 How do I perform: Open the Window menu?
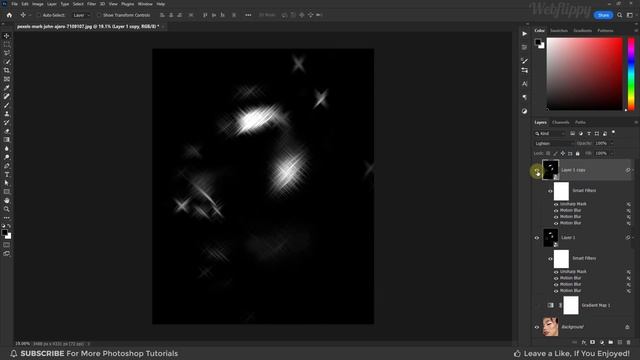pyautogui.click(x=145, y=4)
